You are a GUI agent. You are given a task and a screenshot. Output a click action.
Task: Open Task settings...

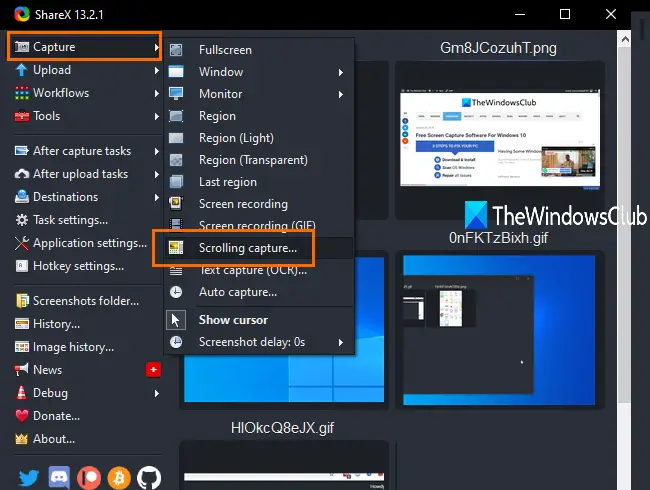pos(87,220)
